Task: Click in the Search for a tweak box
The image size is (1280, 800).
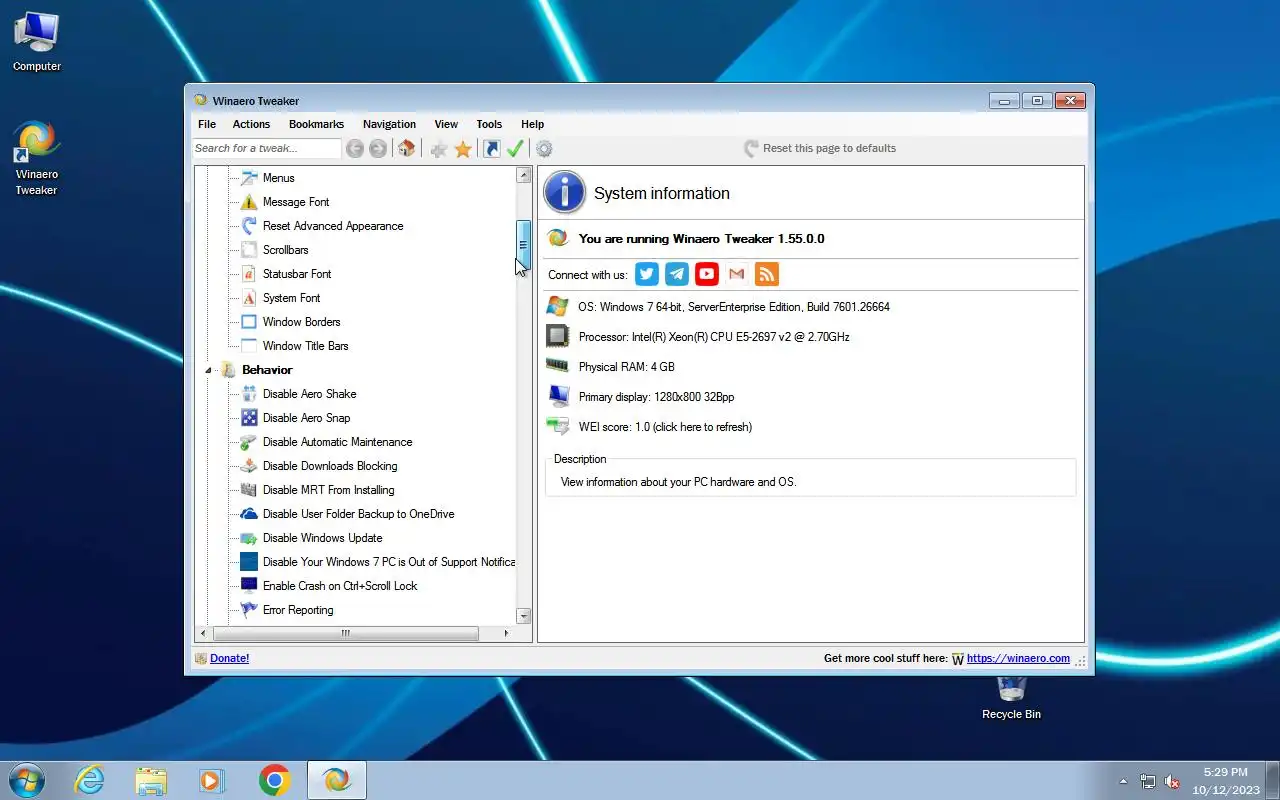Action: coord(267,148)
